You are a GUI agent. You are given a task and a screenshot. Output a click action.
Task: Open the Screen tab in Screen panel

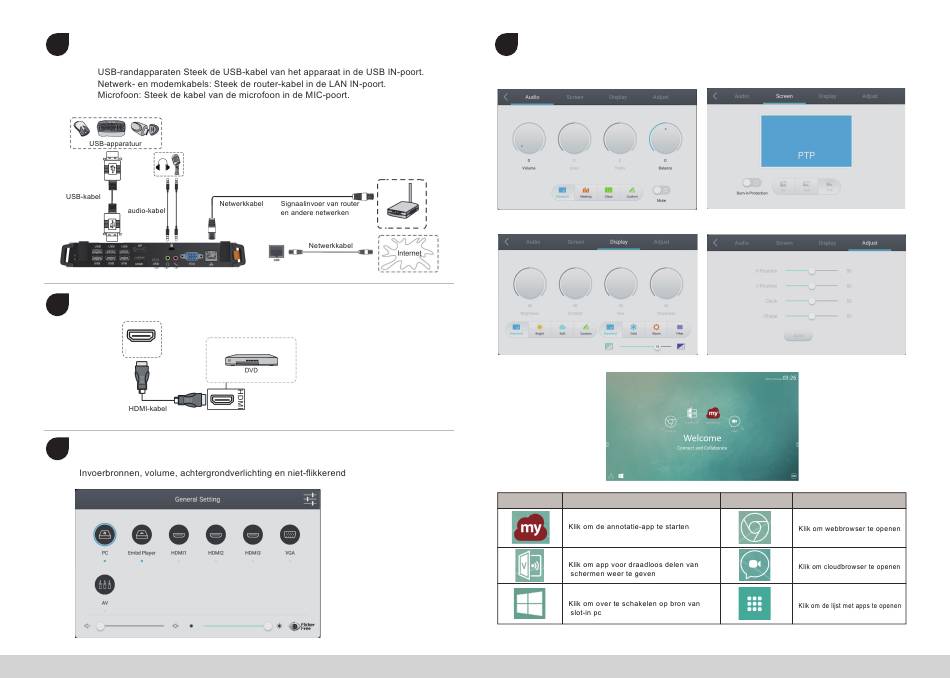coord(784,96)
